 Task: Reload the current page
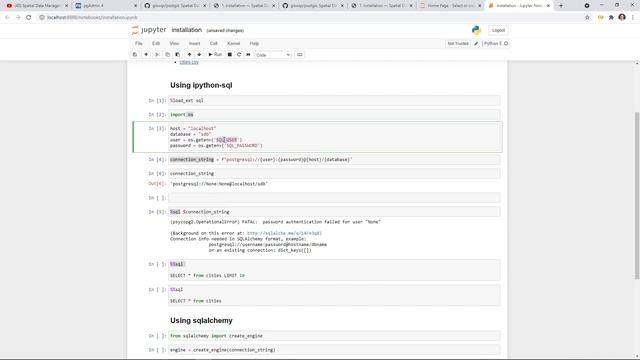coord(29,18)
